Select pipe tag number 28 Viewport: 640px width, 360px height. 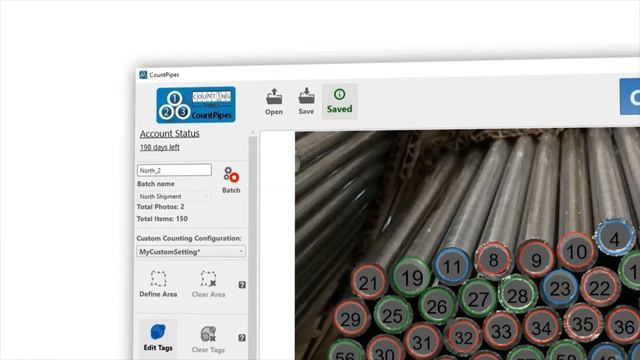click(x=518, y=294)
